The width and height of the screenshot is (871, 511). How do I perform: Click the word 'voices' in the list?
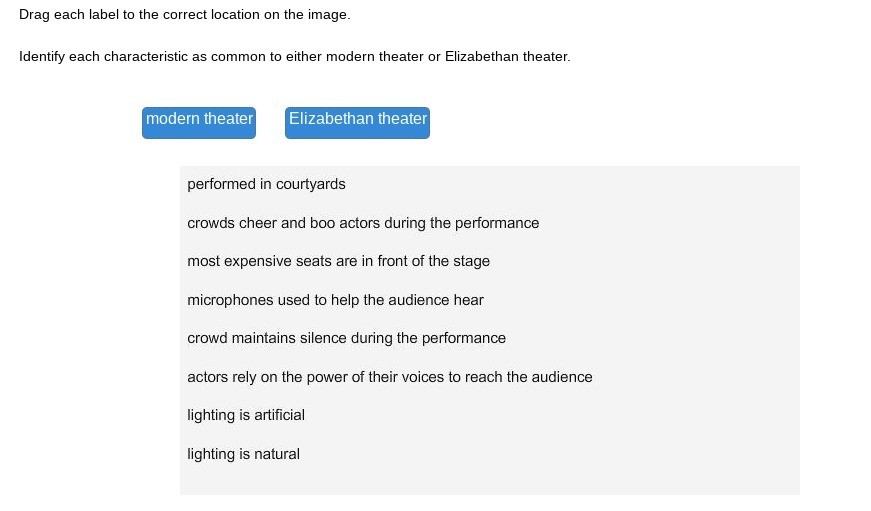(x=444, y=377)
